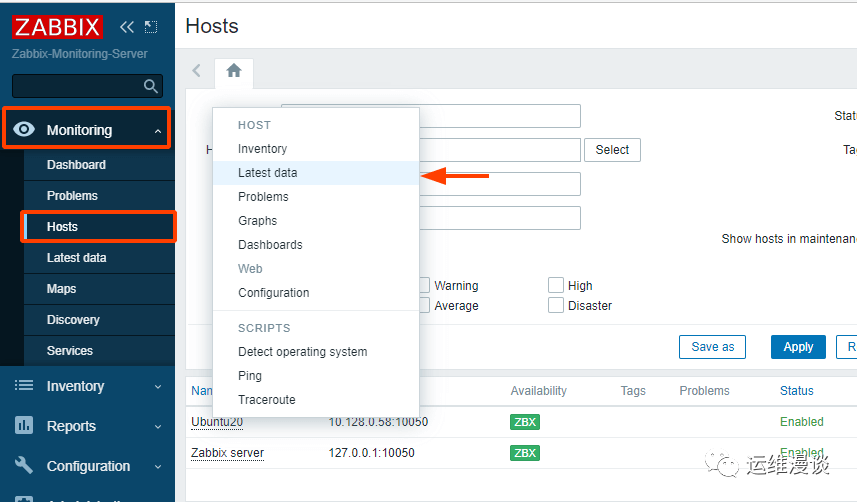Click the Configuration wrench icon
The image size is (857, 502).
pos(24,465)
